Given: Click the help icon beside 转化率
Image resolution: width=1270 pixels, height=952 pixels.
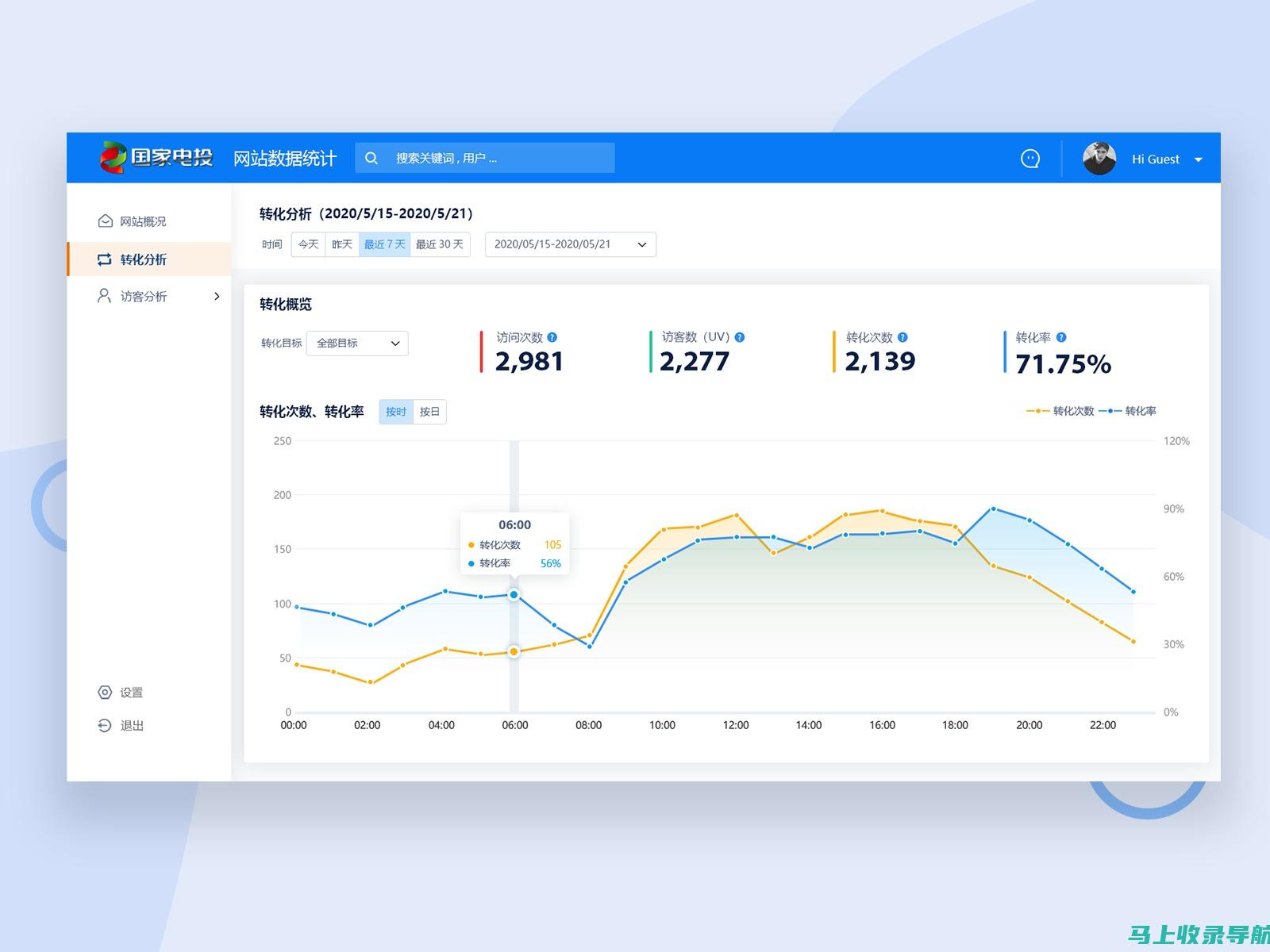Looking at the screenshot, I should [x=1061, y=337].
